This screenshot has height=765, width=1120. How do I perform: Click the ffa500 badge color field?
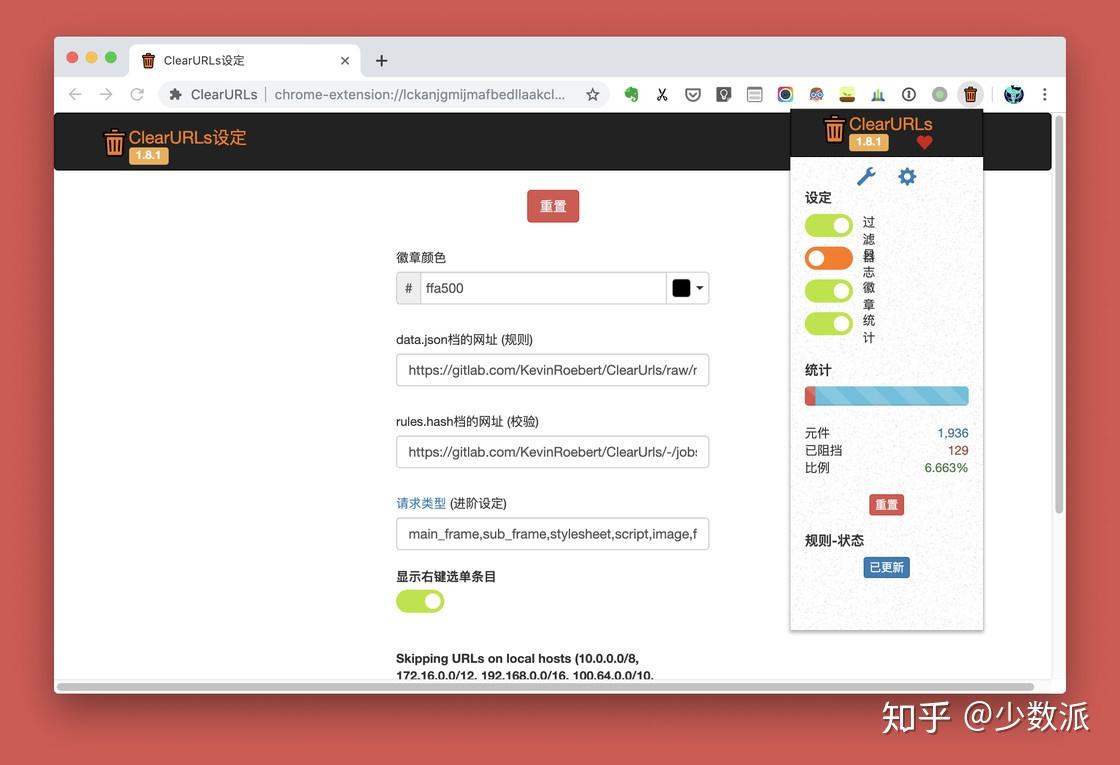pos(543,288)
